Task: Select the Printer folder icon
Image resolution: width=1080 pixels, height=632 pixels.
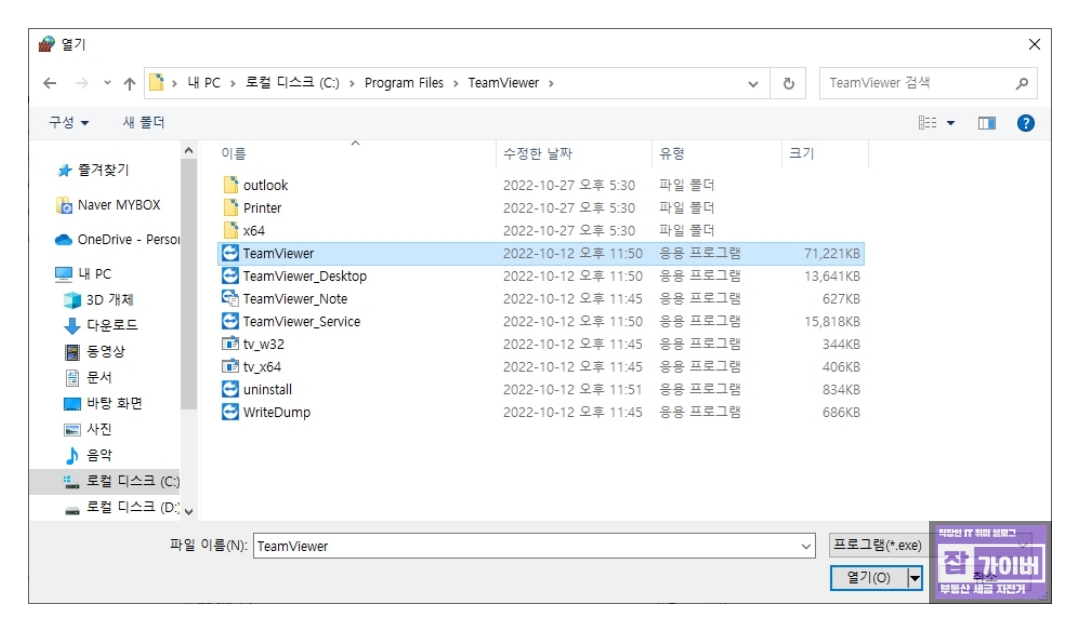Action: click(231, 207)
